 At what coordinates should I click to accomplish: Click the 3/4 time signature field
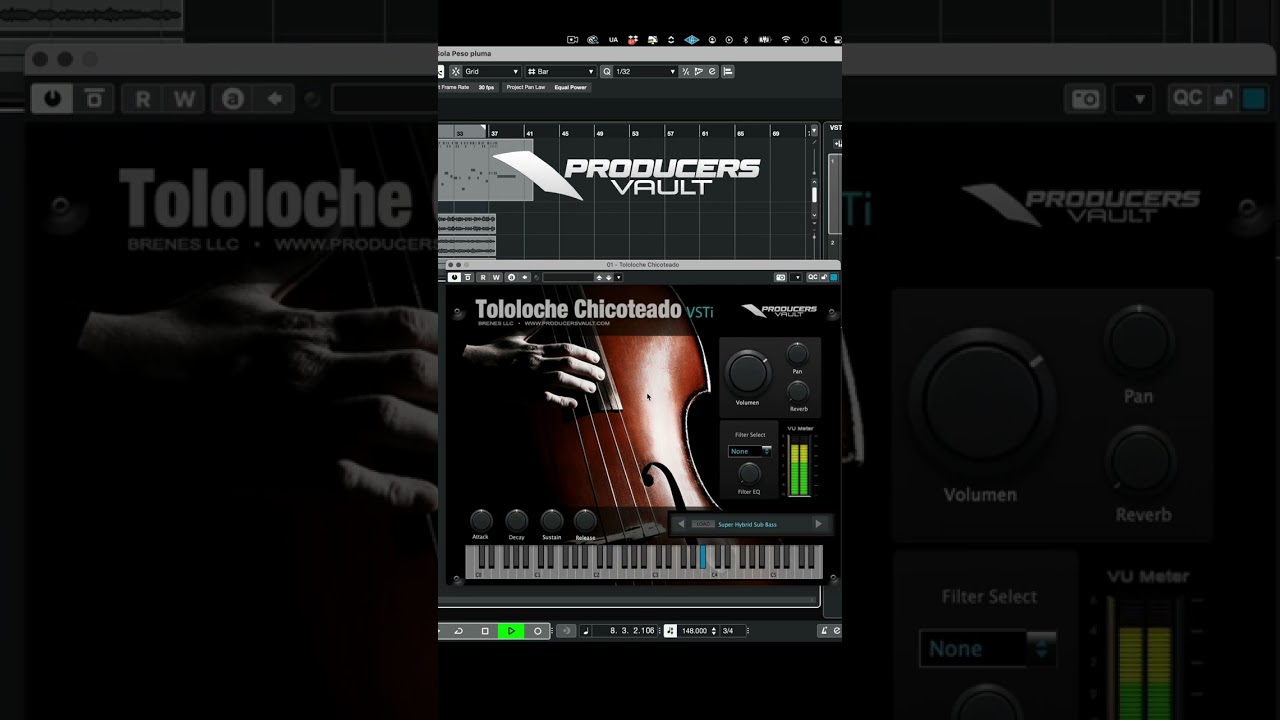tap(728, 631)
